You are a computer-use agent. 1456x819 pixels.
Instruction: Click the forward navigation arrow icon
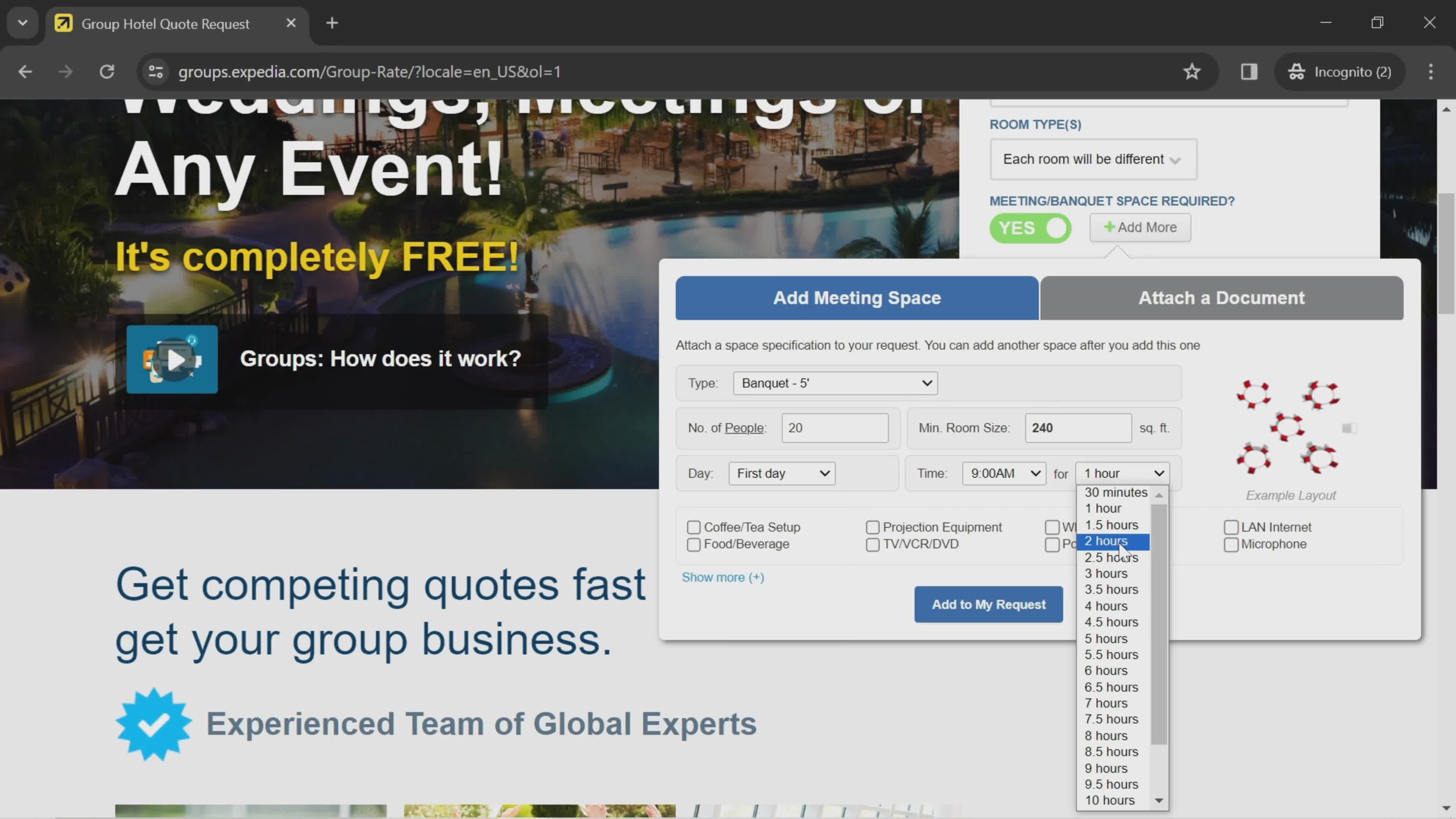click(x=65, y=71)
